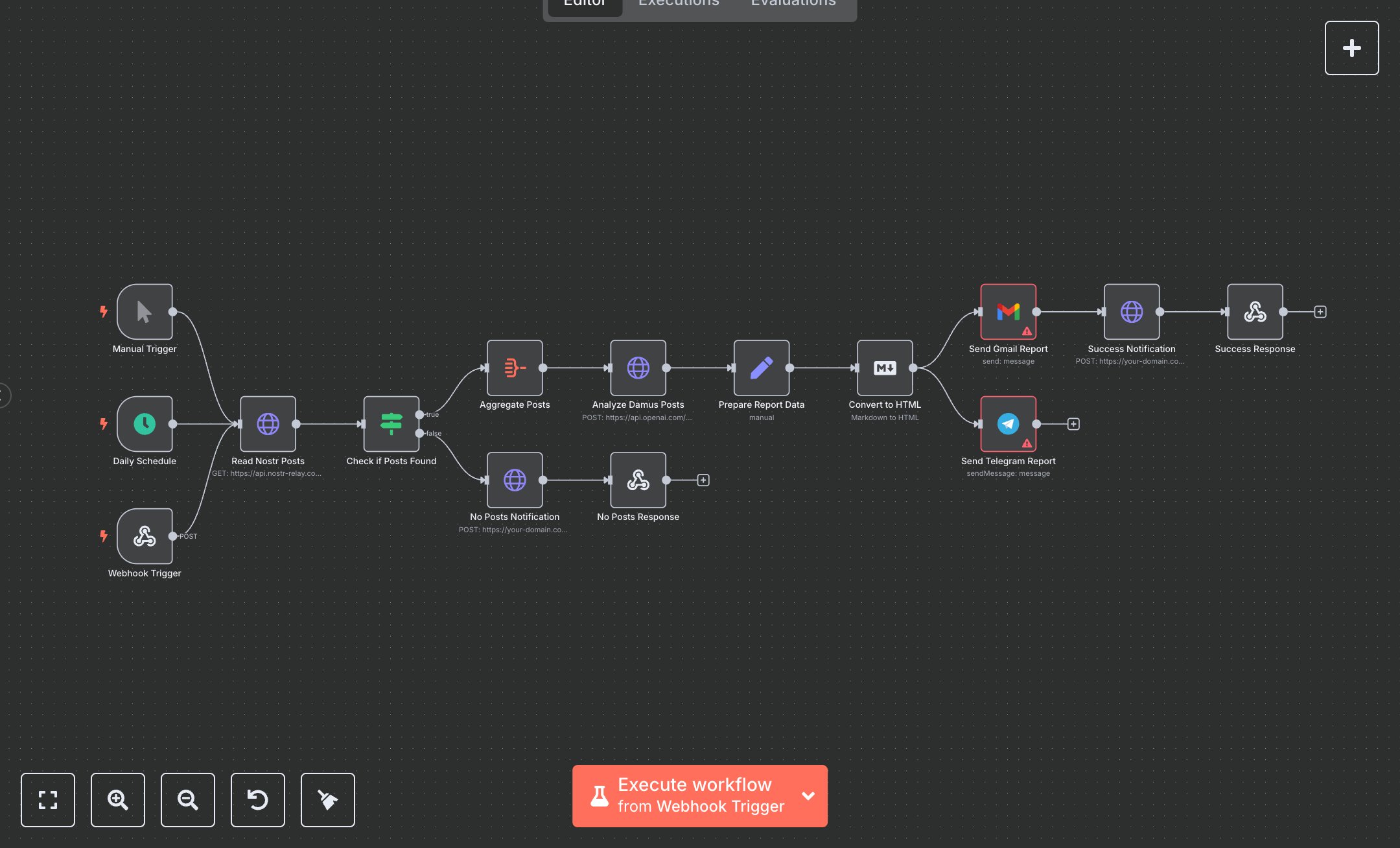This screenshot has width=1400, height=848.
Task: Fit workflow to view
Action: [48, 800]
